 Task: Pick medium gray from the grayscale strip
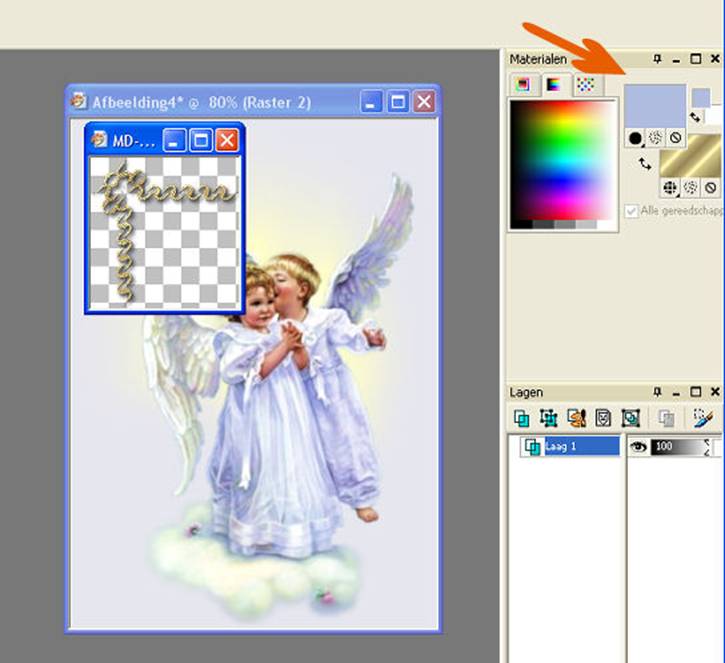[x=565, y=224]
